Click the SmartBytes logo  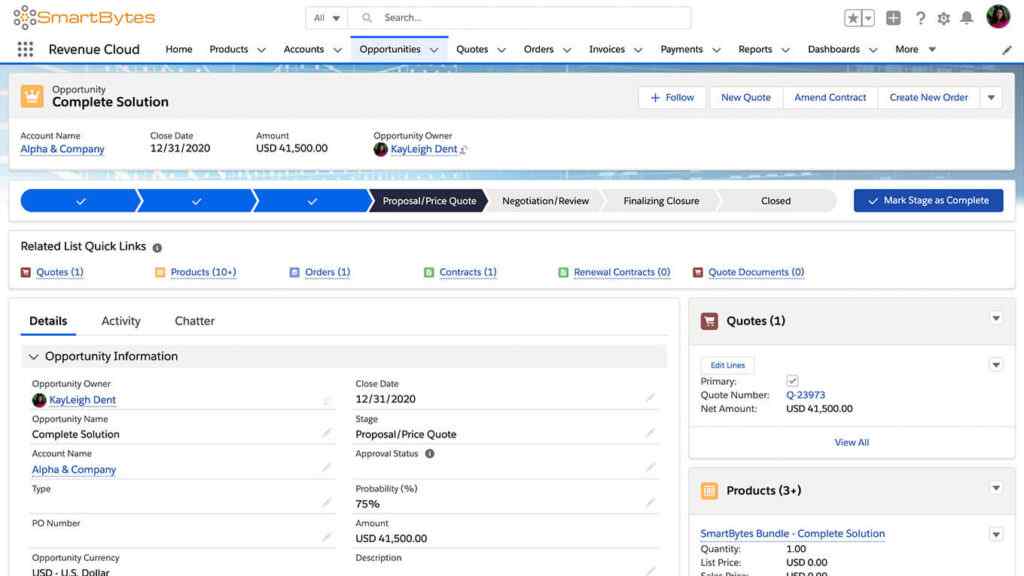click(x=84, y=18)
